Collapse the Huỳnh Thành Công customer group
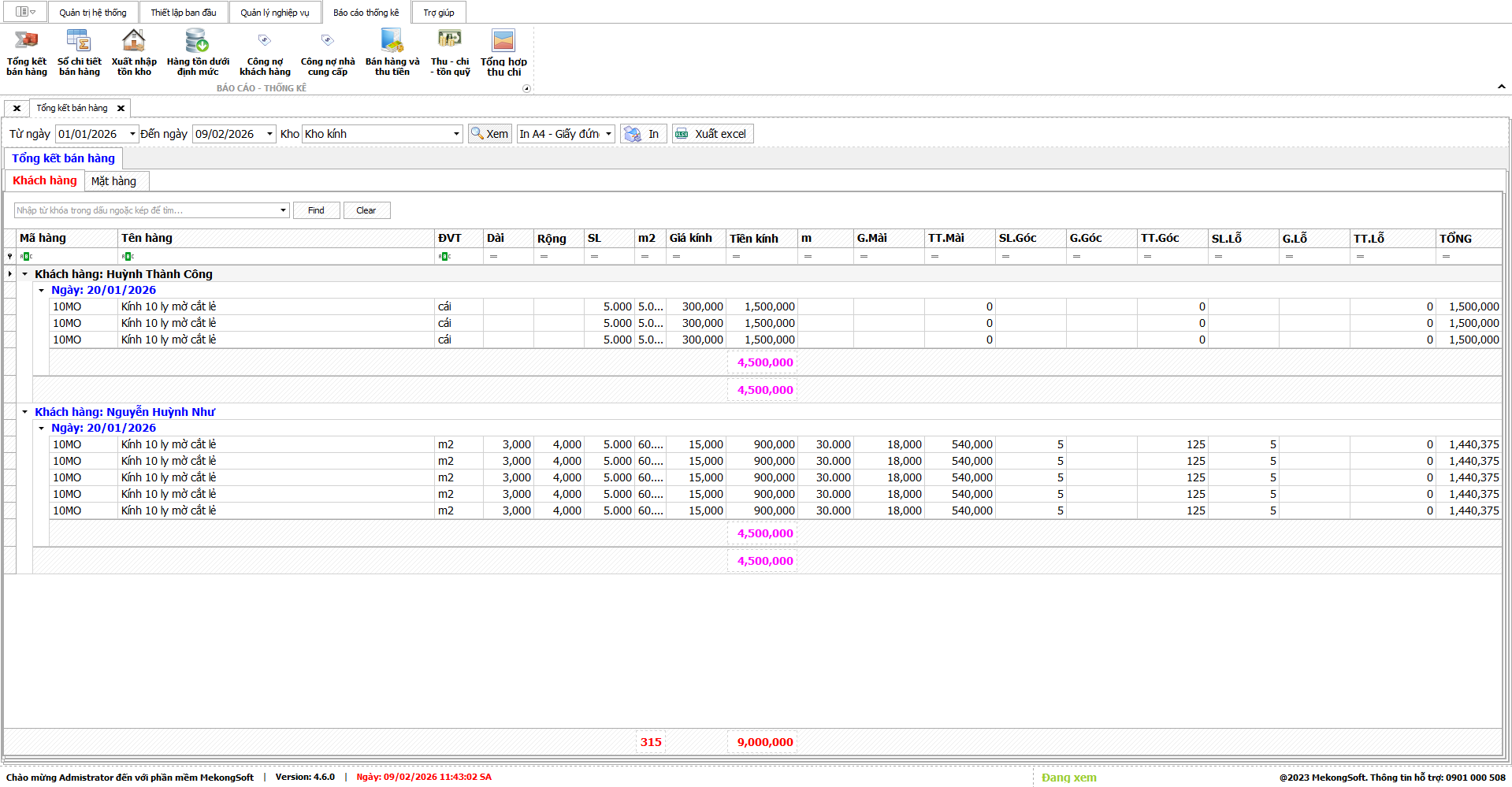The height and width of the screenshot is (787, 1512). click(25, 274)
